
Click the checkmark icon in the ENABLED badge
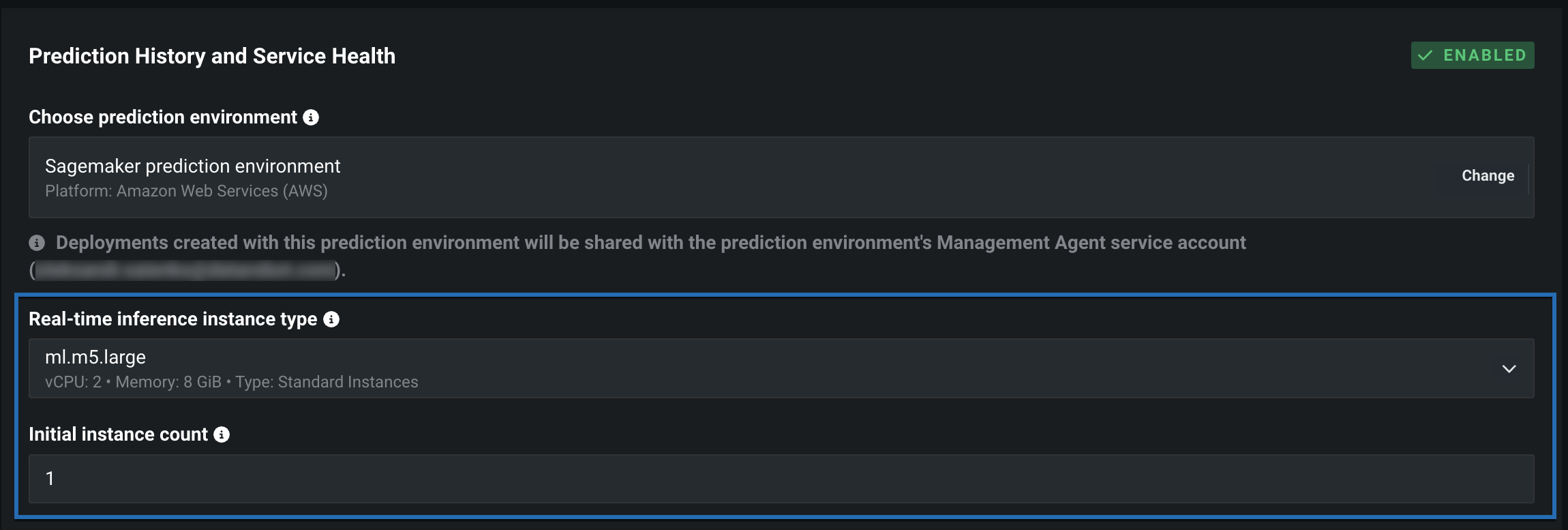(x=1425, y=55)
